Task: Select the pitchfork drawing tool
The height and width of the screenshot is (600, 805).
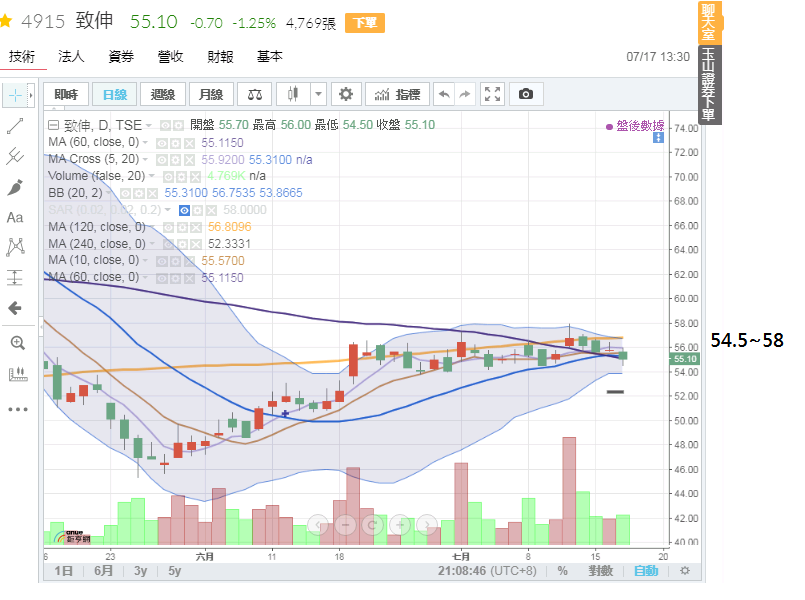Action: [x=15, y=156]
